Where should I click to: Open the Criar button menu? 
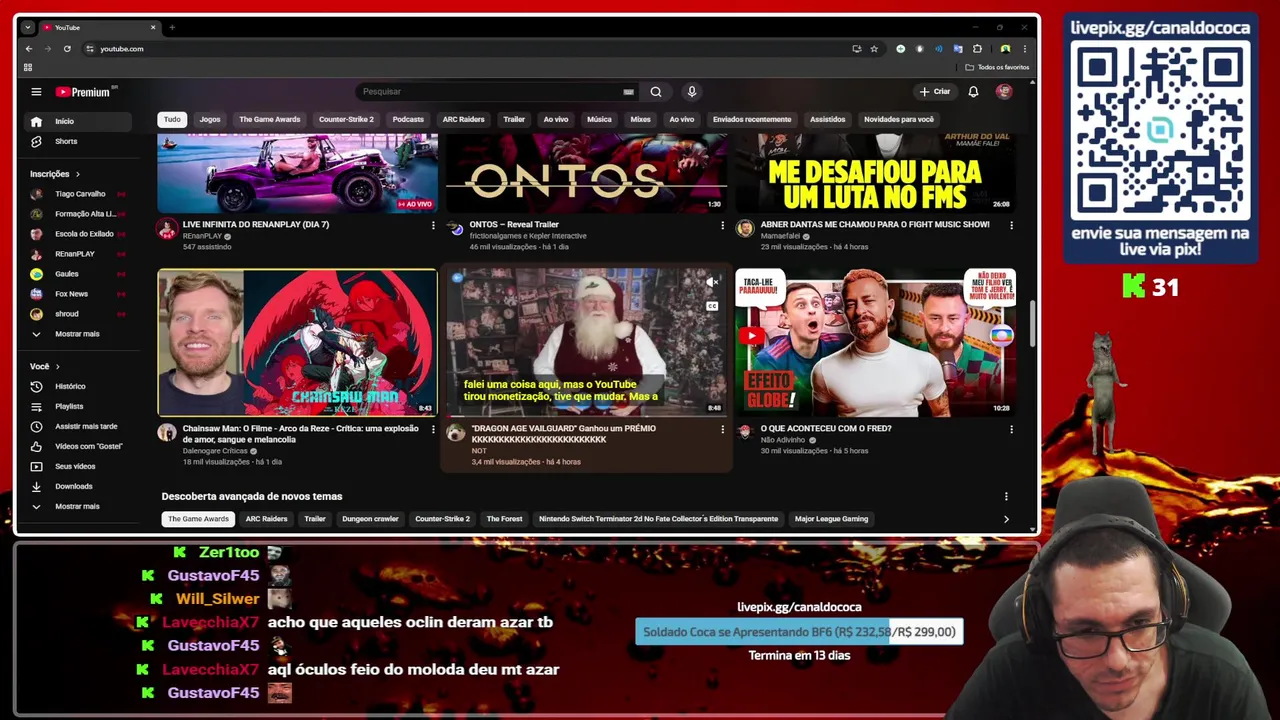[936, 92]
